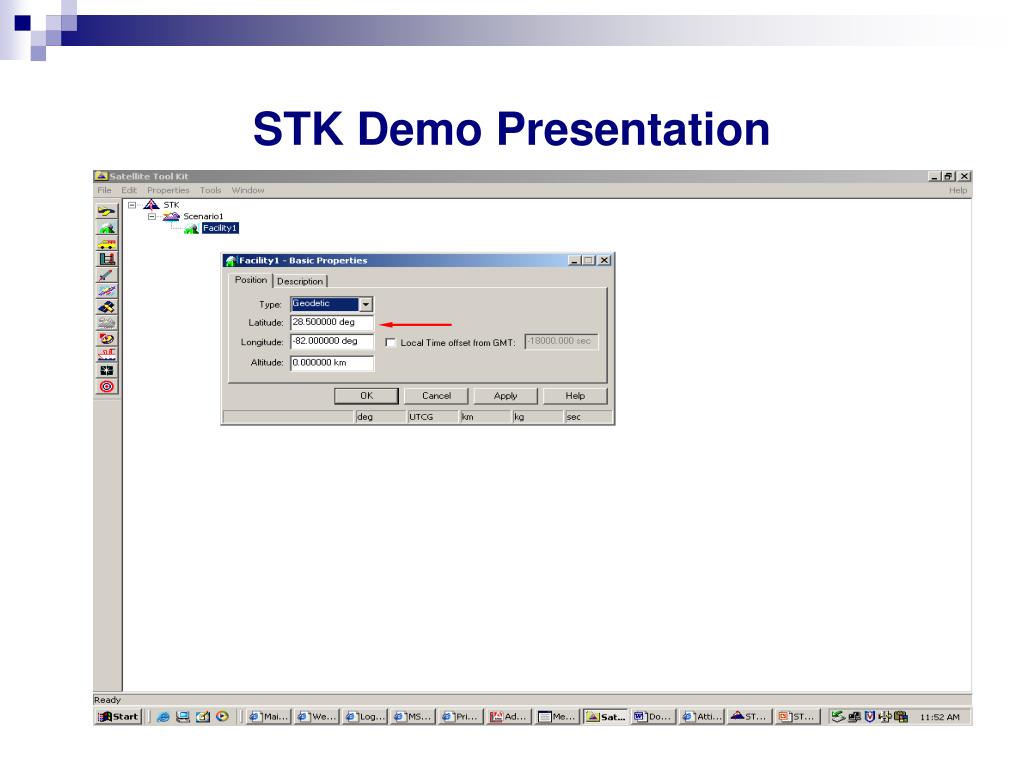Click the 'Ready' status bar text
Image resolution: width=1024 pixels, height=768 pixels.
pyautogui.click(x=108, y=700)
